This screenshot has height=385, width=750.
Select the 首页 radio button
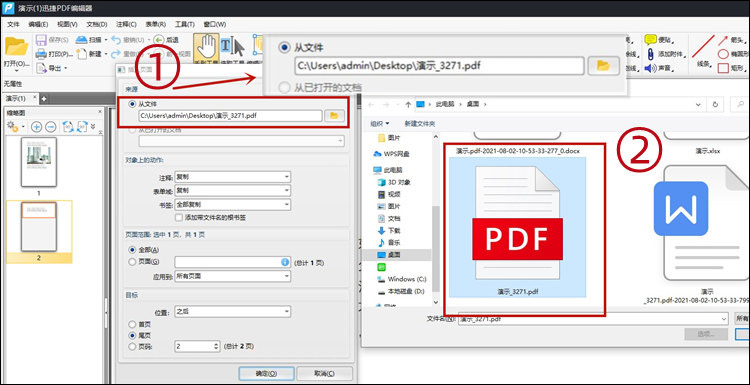tap(132, 324)
